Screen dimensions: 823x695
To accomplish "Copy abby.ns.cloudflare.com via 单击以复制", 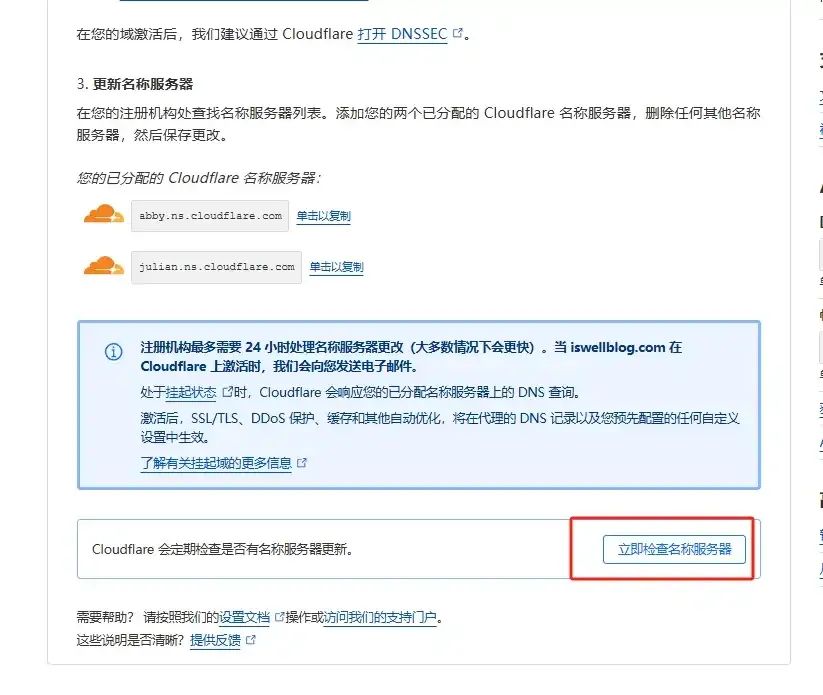I will click(323, 216).
